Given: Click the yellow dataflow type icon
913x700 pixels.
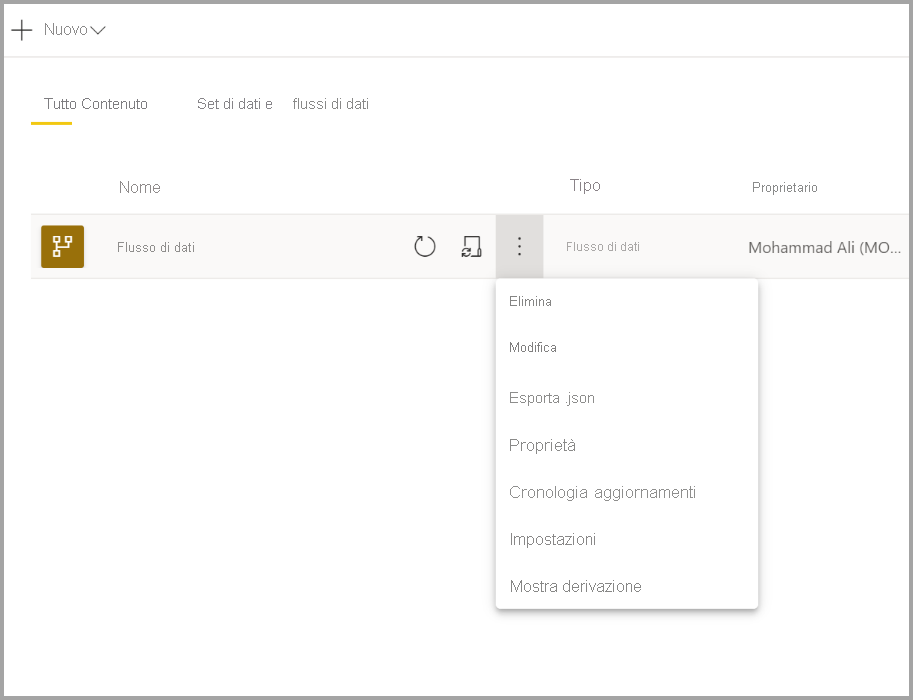Looking at the screenshot, I should coord(64,246).
